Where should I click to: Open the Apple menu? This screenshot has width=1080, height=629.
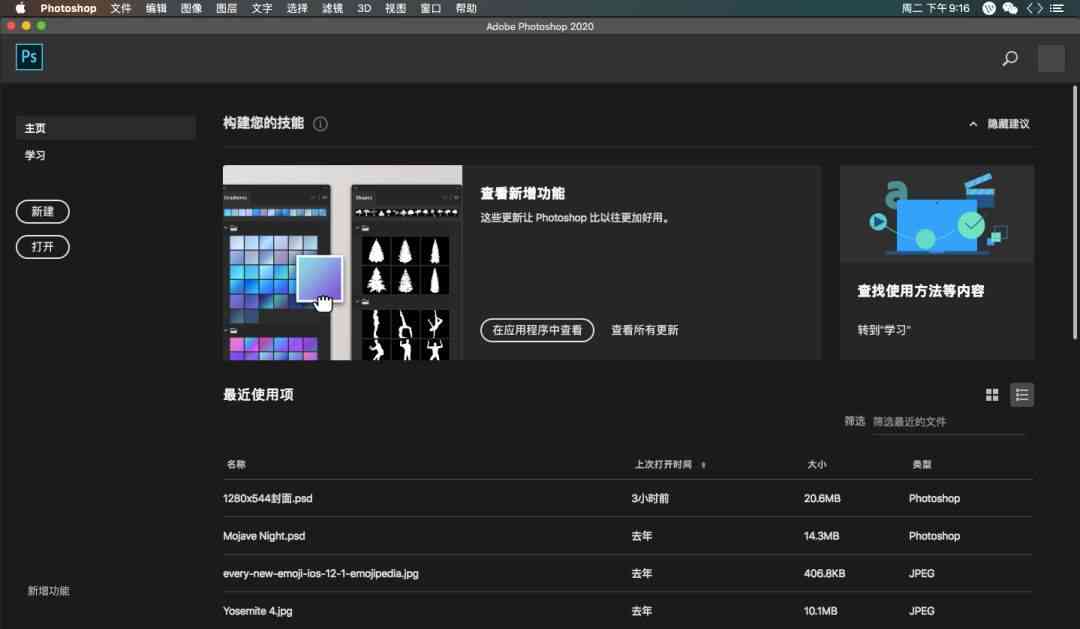pos(20,8)
